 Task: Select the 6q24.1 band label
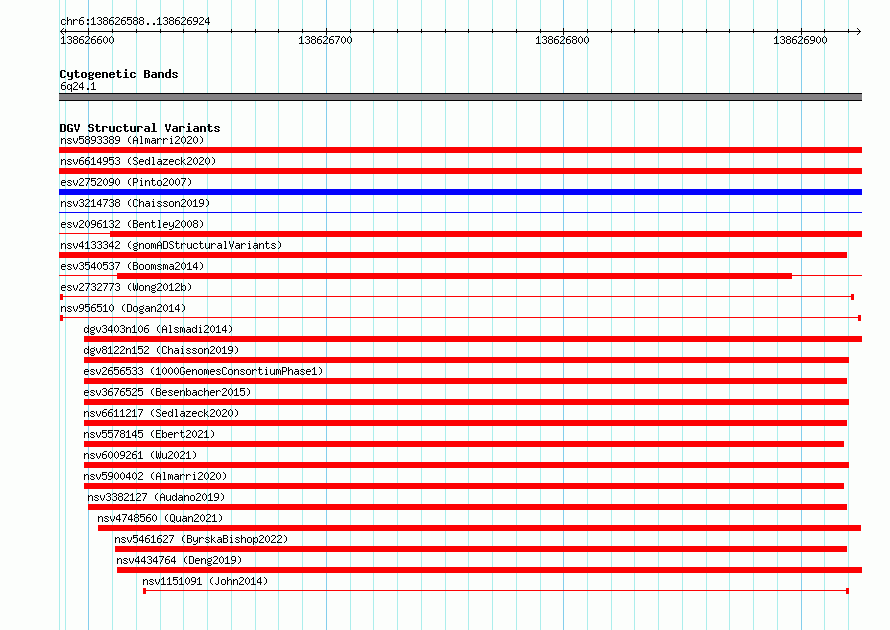point(78,86)
